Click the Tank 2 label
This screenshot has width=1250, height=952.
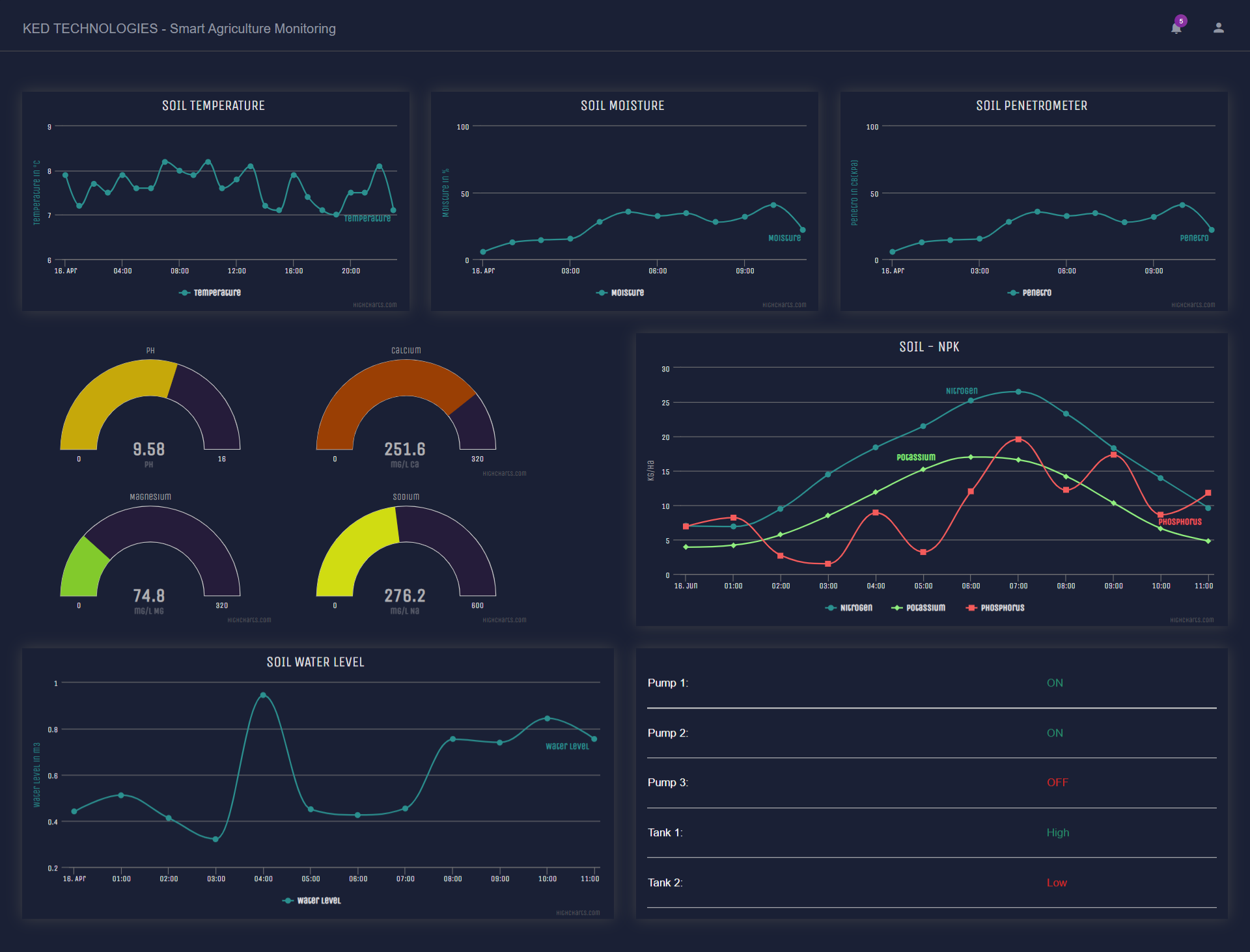coord(665,883)
